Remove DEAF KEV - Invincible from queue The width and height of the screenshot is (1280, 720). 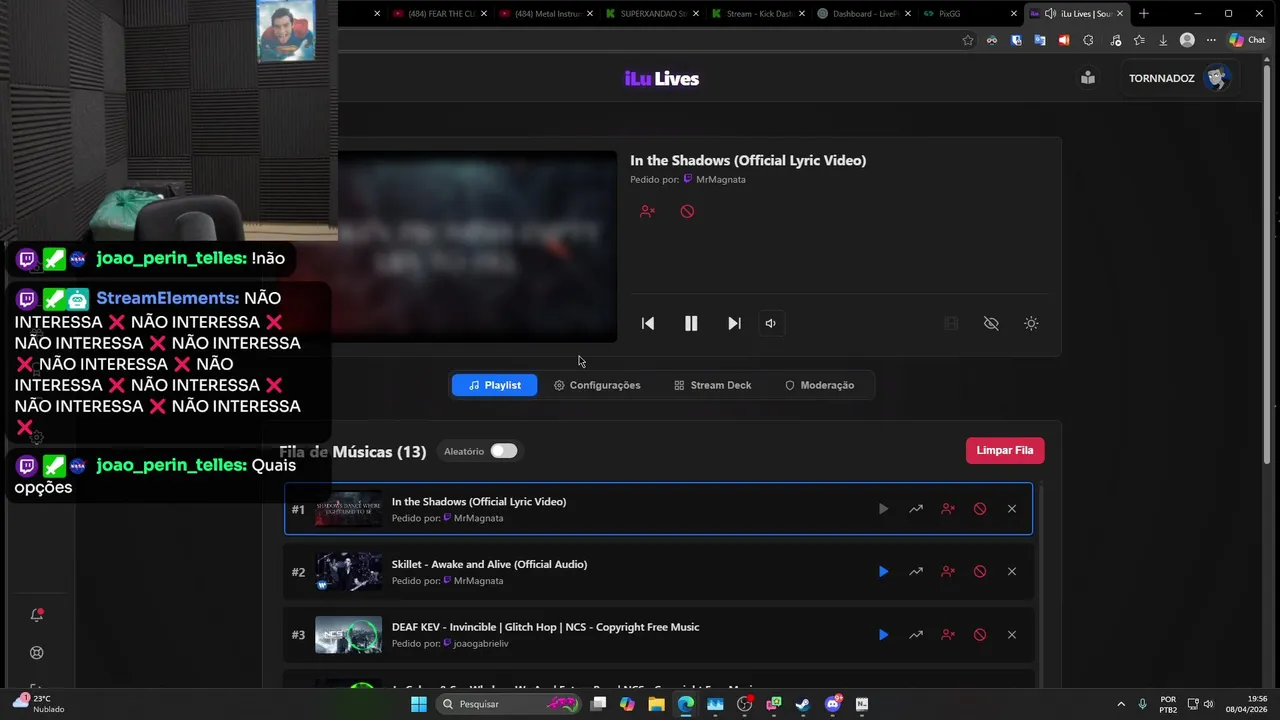coord(1012,635)
